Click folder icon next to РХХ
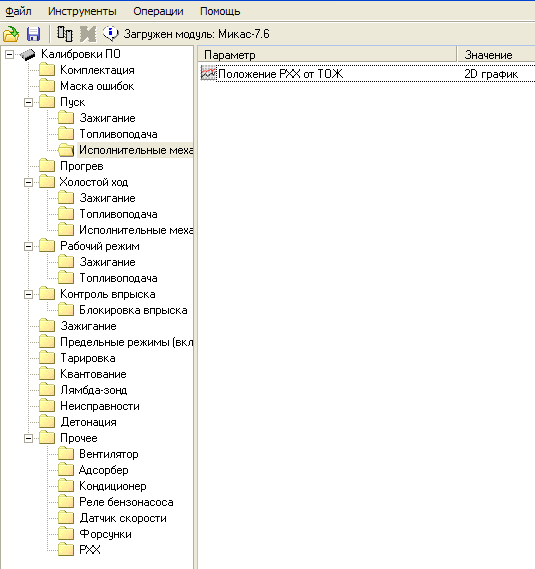 [x=66, y=549]
